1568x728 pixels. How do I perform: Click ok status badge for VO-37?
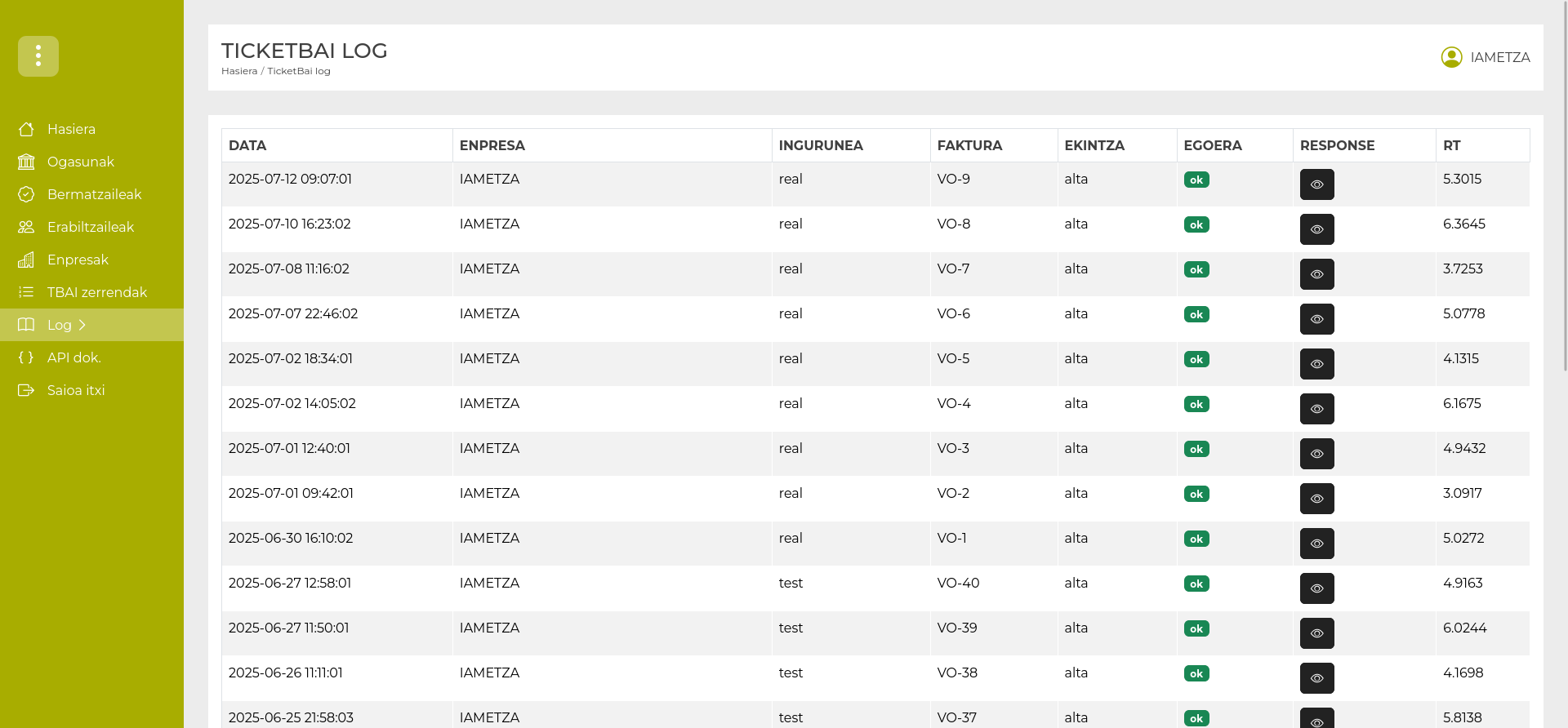(1196, 718)
